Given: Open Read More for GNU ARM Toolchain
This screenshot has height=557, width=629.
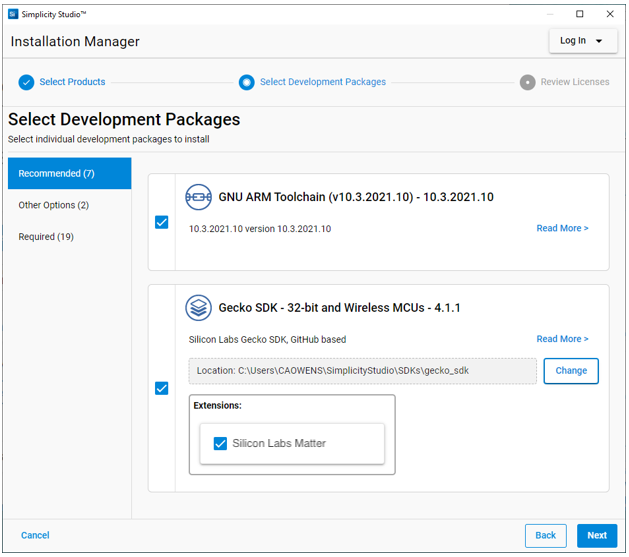Looking at the screenshot, I should [x=562, y=228].
